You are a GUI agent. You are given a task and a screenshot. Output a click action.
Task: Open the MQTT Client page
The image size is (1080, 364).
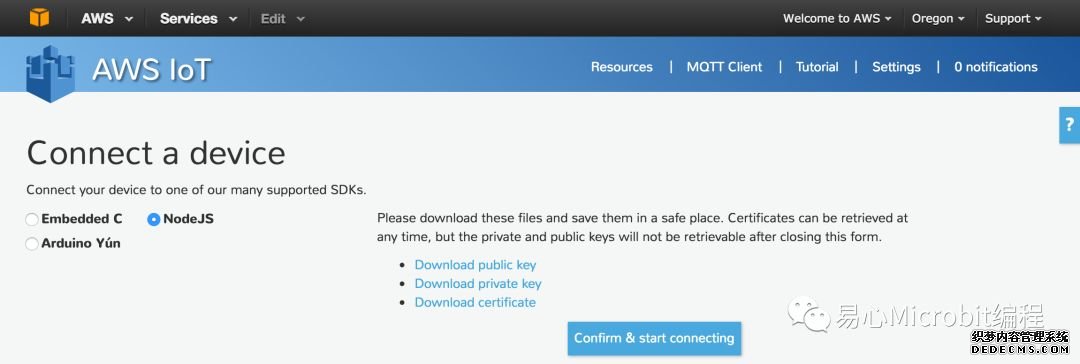click(725, 67)
